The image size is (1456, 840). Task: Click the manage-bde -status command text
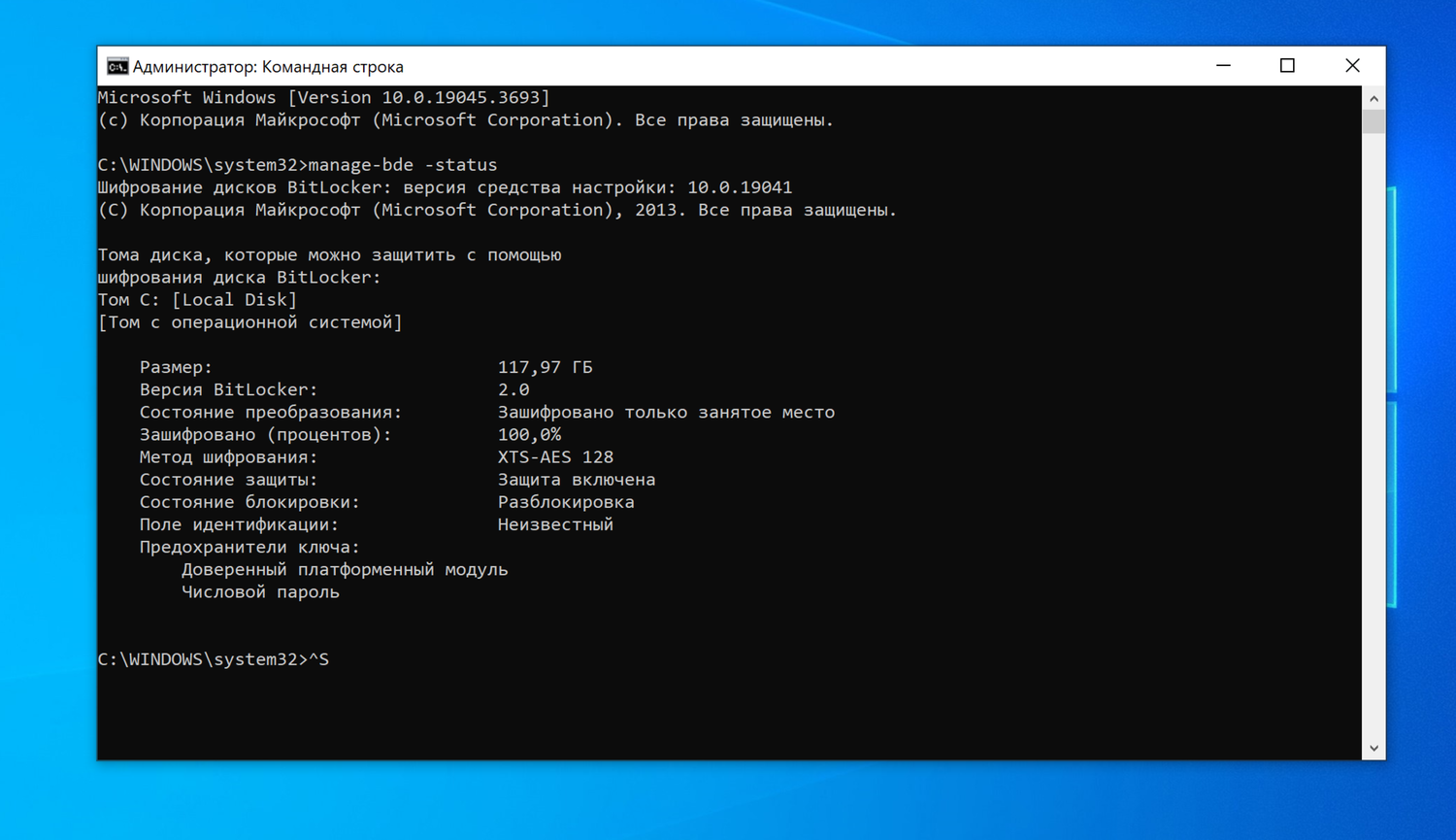click(403, 165)
